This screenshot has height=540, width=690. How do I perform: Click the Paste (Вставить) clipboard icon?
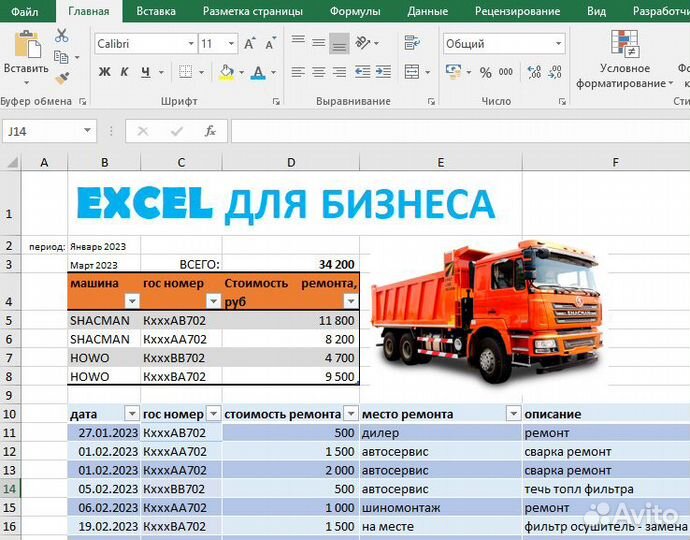(x=27, y=44)
